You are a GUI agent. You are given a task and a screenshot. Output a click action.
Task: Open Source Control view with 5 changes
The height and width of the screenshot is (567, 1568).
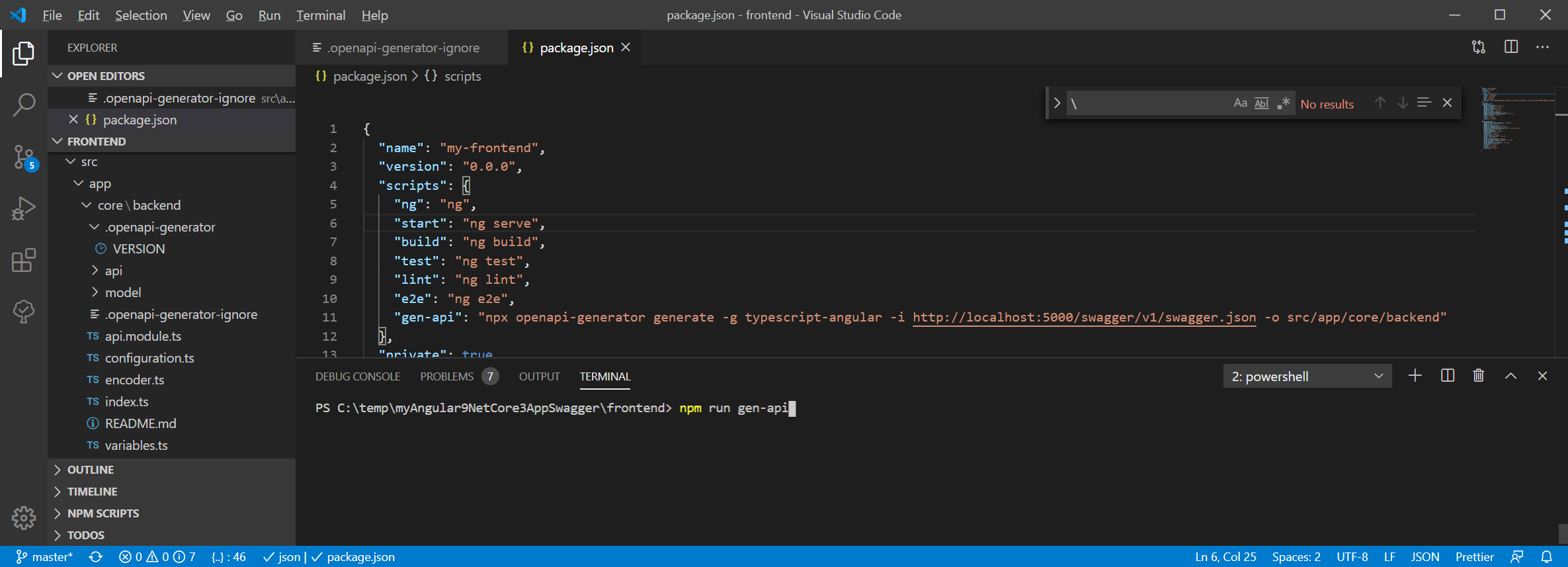24,157
